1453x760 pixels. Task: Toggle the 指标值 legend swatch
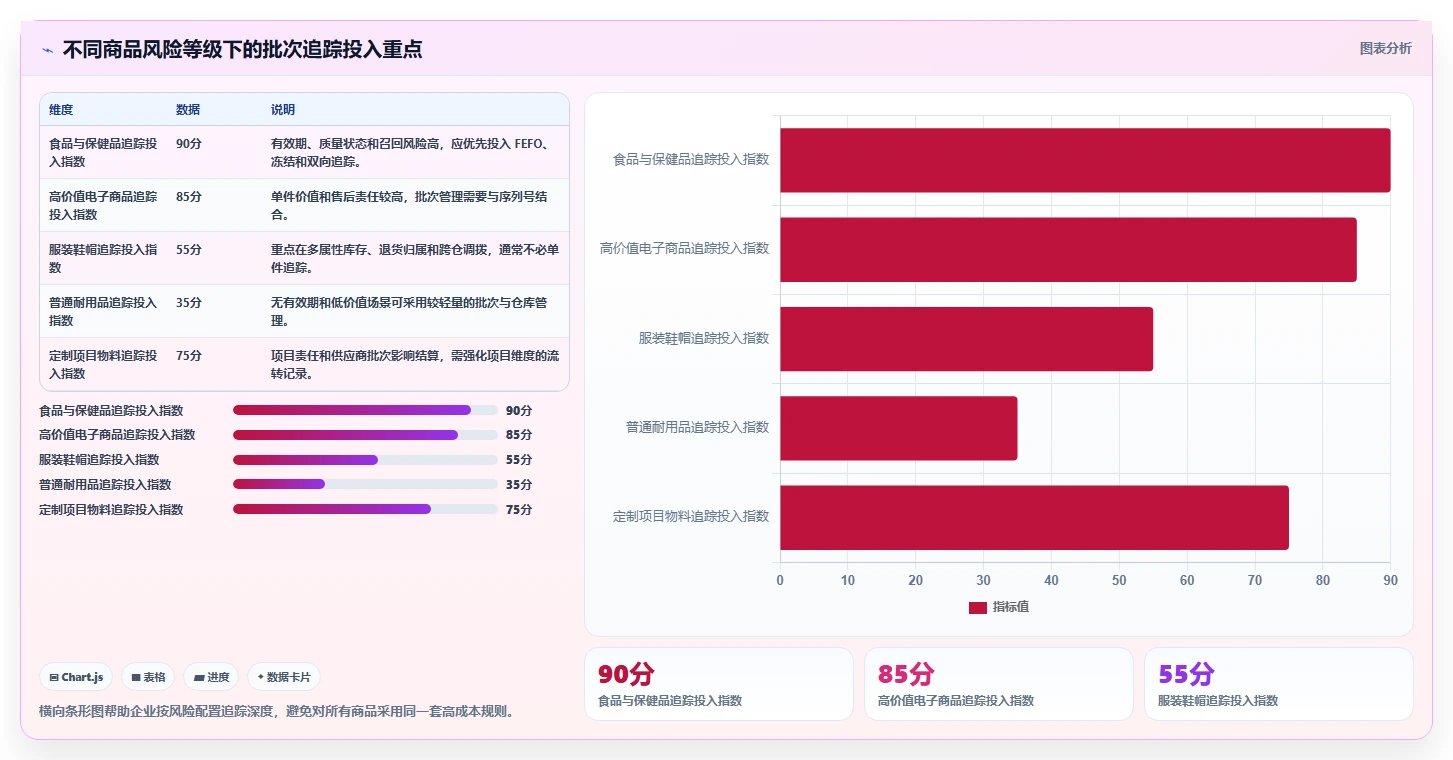coord(978,608)
